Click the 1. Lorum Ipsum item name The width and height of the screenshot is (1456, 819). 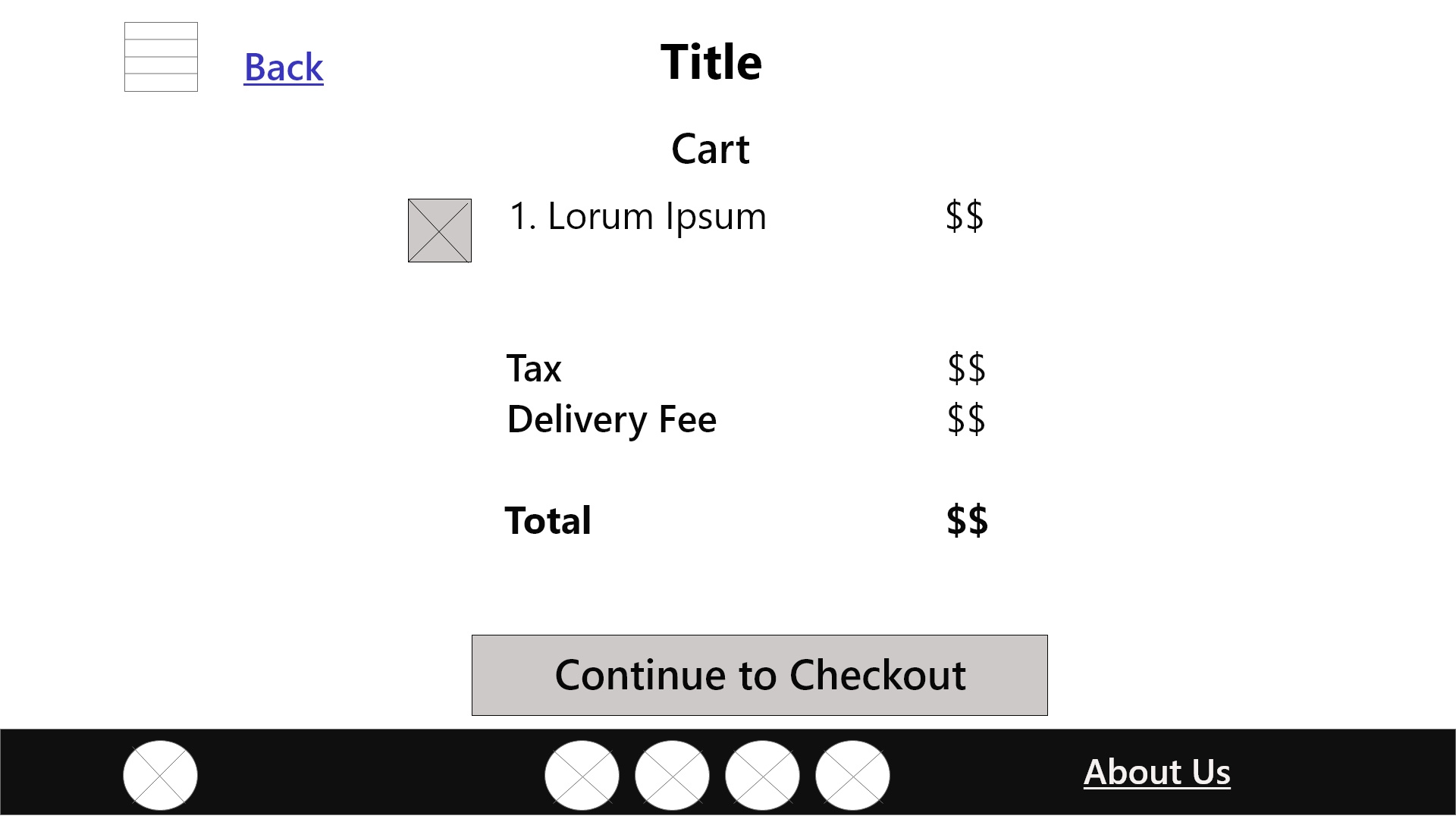point(638,216)
